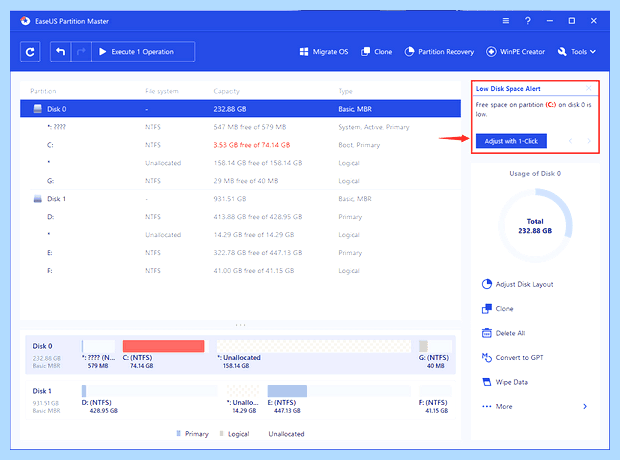
Task: Open the hamburger menu icon
Action: (506, 21)
